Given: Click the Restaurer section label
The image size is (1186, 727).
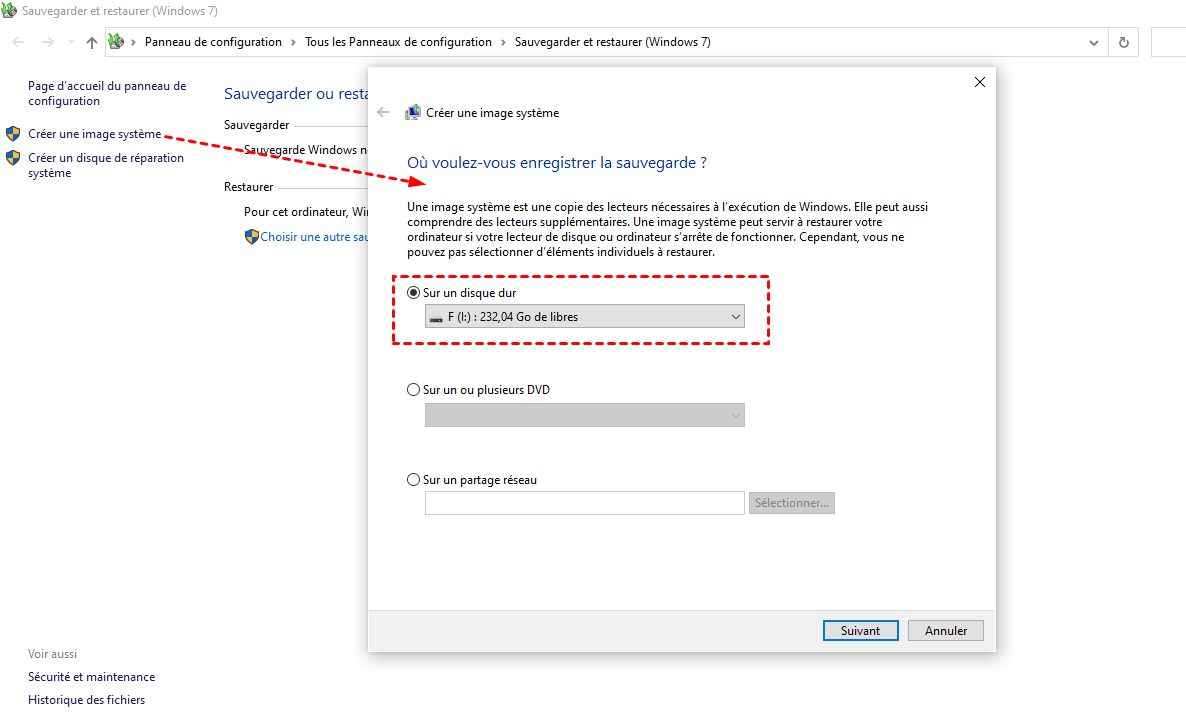Looking at the screenshot, I should (x=248, y=187).
